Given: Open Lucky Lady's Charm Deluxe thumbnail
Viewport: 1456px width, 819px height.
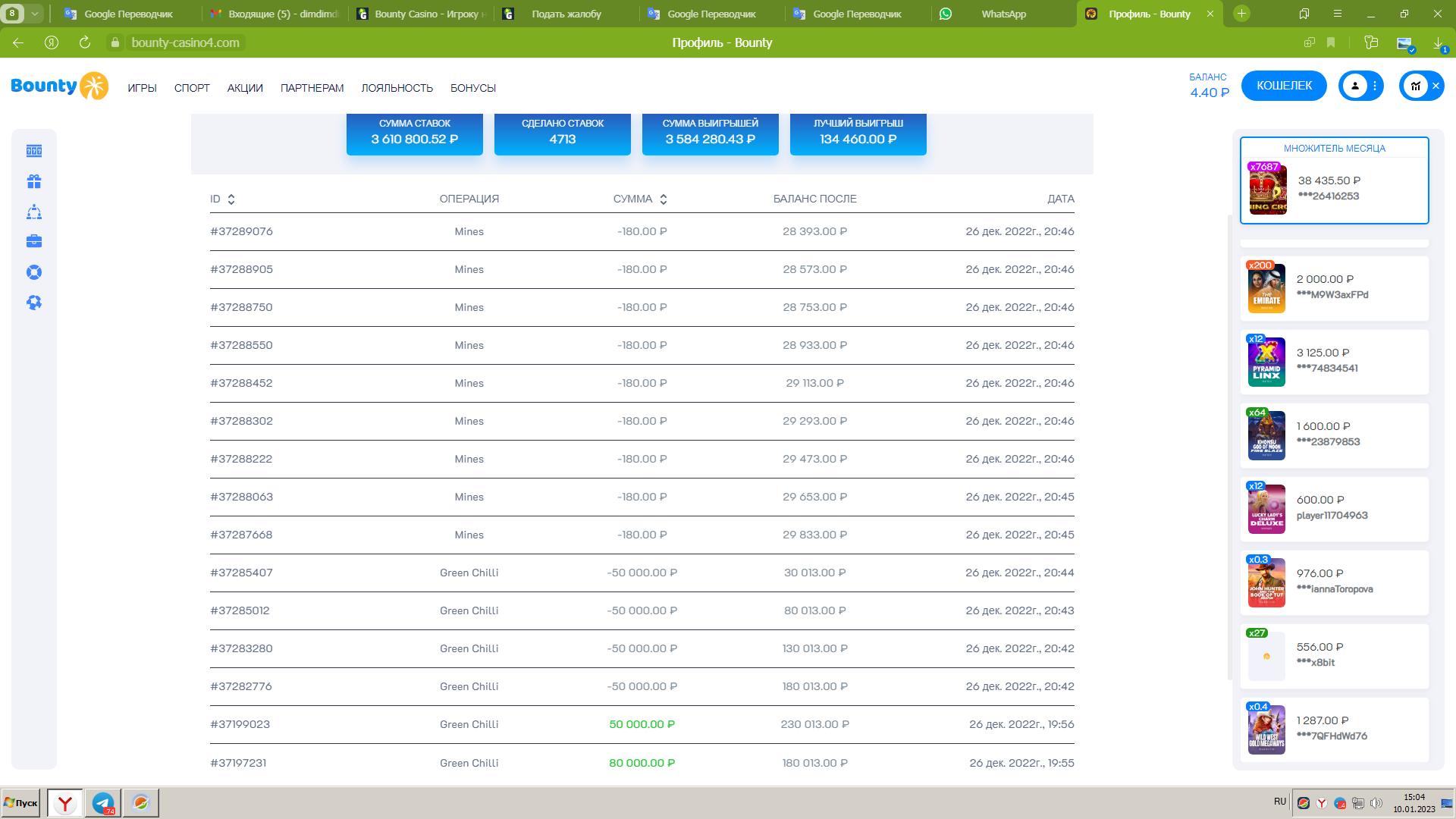Looking at the screenshot, I should coord(1266,509).
